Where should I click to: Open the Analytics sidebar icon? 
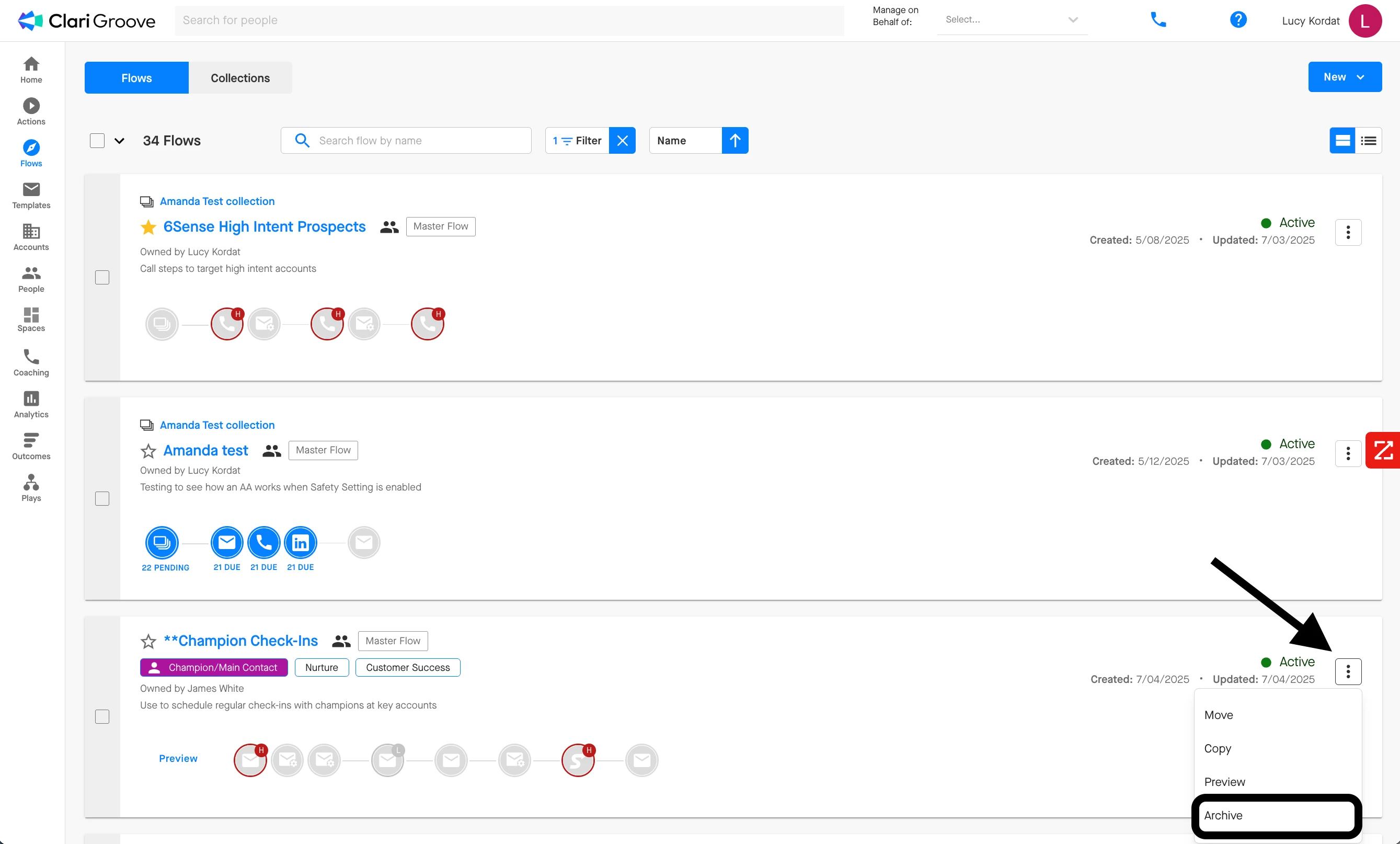pyautogui.click(x=31, y=404)
